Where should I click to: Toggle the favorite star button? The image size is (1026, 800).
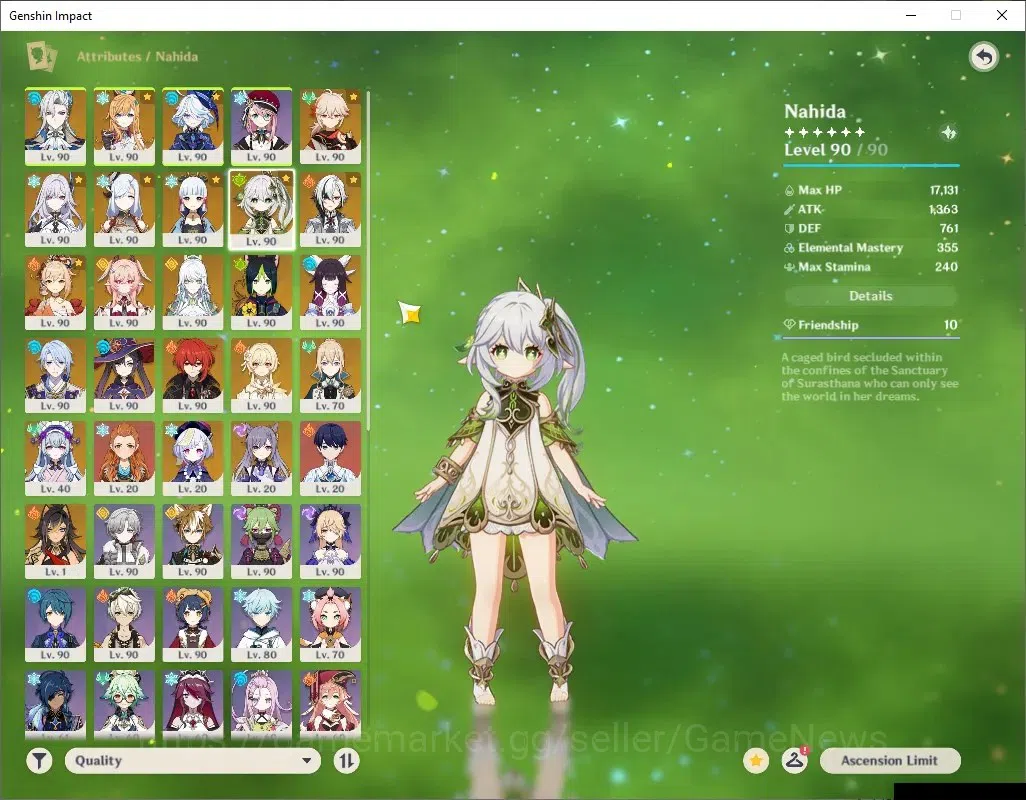[x=756, y=761]
